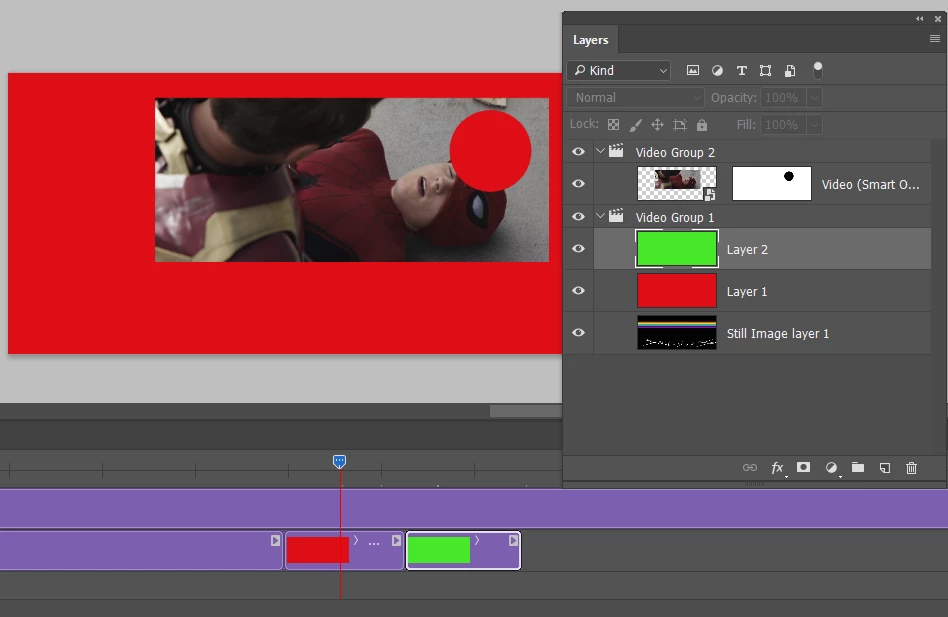Click the lock all padlock icon

tap(701, 124)
